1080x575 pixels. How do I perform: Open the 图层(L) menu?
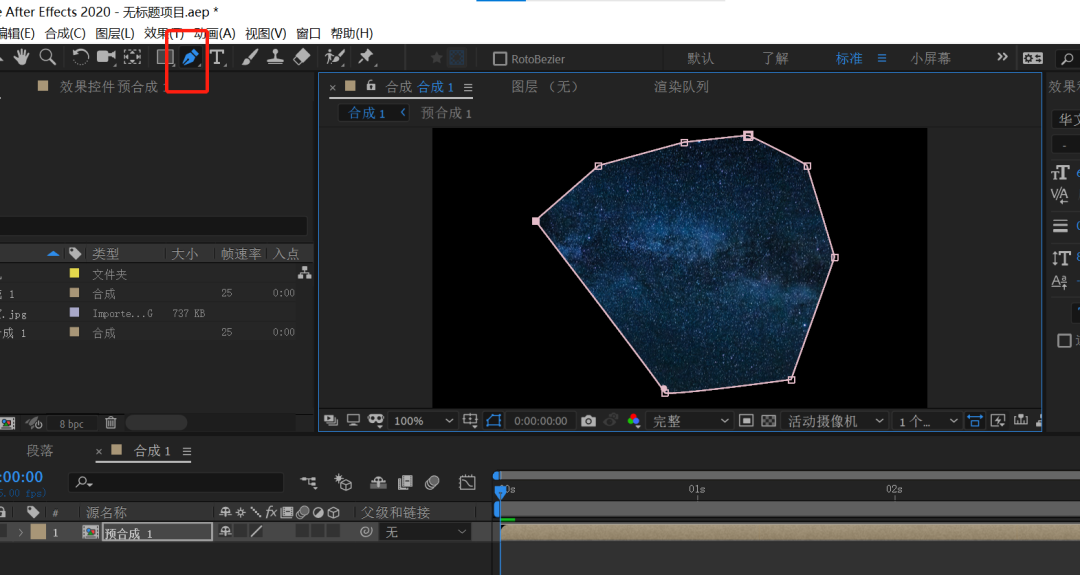pos(114,33)
